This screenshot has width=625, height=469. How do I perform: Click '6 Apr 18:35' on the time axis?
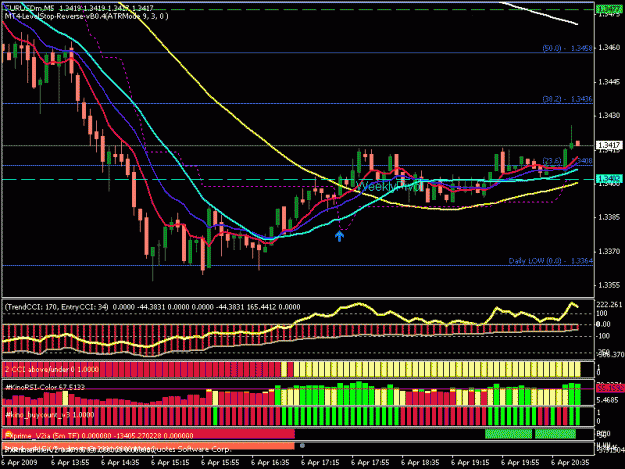420,463
